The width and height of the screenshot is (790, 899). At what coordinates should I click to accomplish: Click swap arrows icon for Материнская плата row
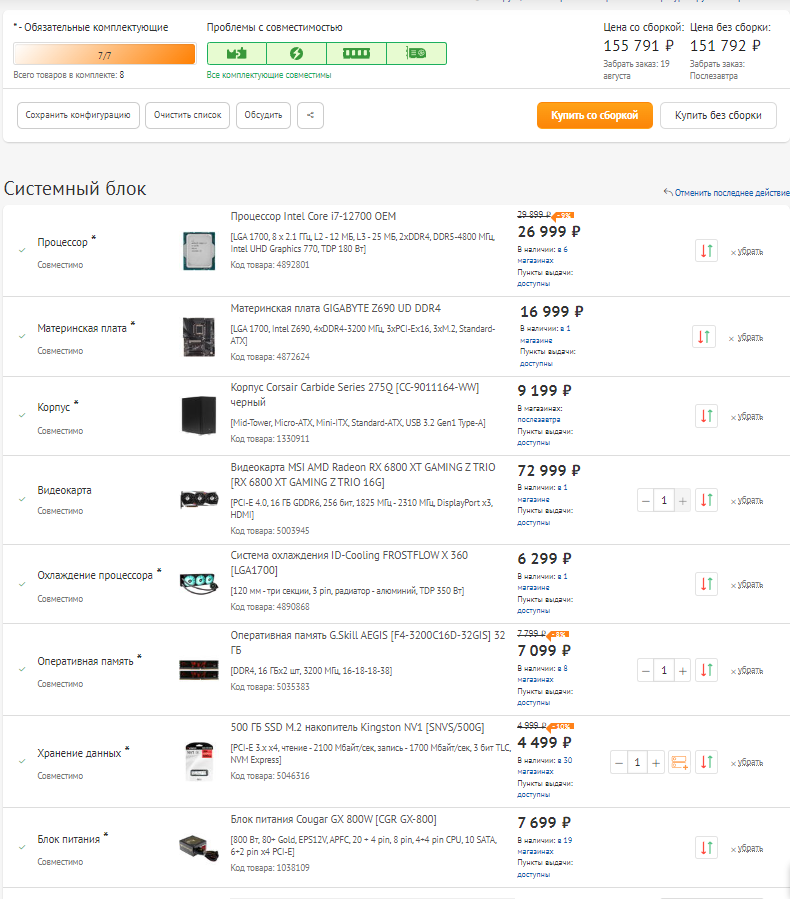703,337
